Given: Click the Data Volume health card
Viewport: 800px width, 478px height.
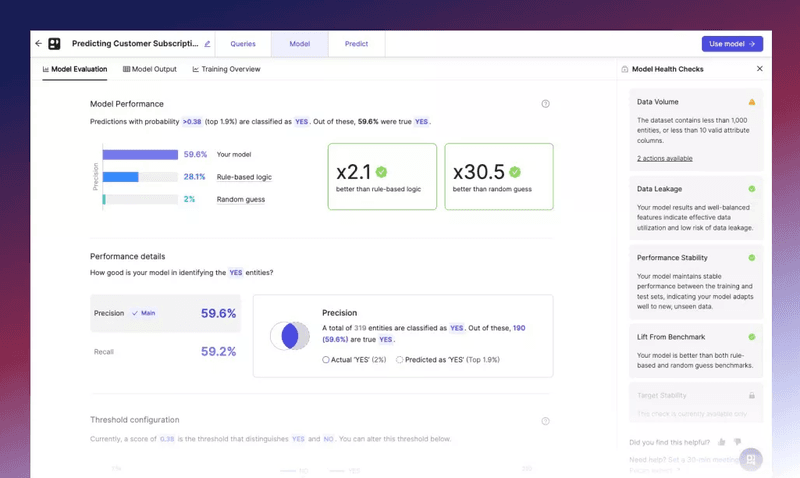Looking at the screenshot, I should [x=696, y=130].
